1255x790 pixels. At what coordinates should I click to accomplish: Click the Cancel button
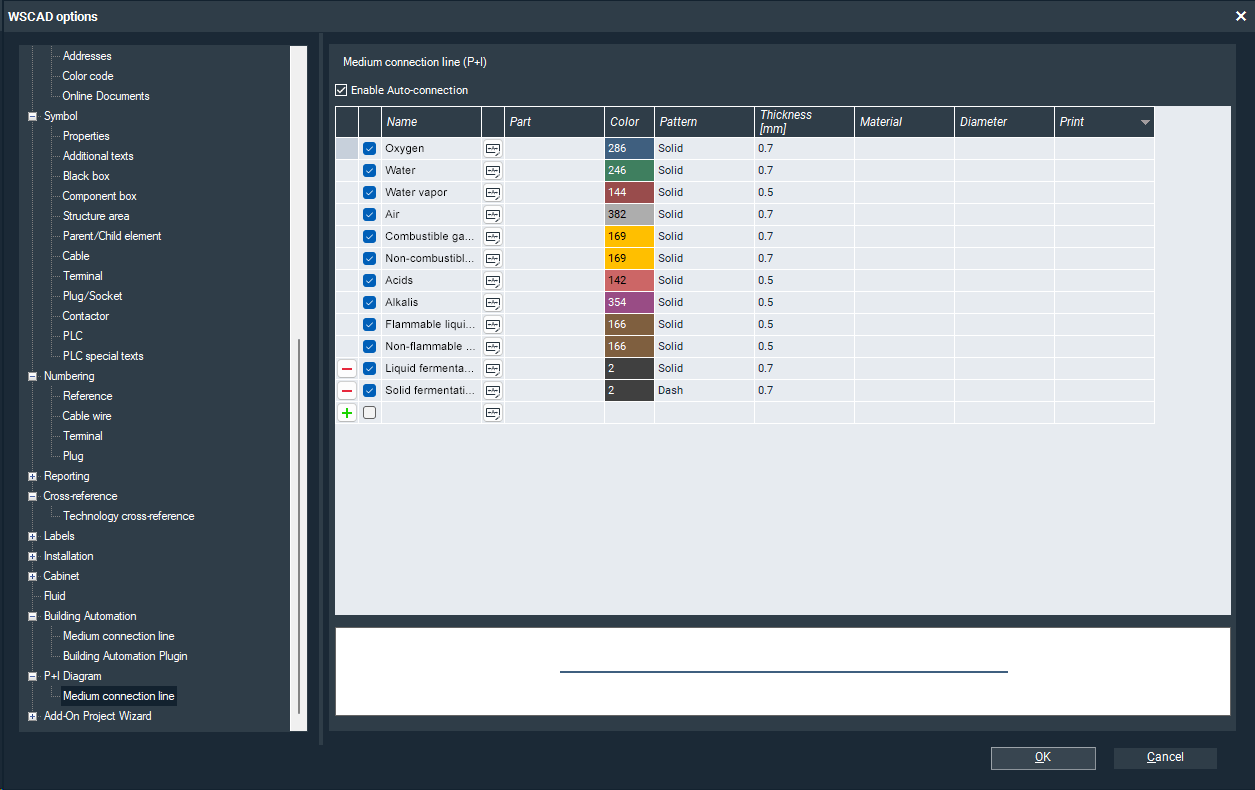pyautogui.click(x=1165, y=758)
